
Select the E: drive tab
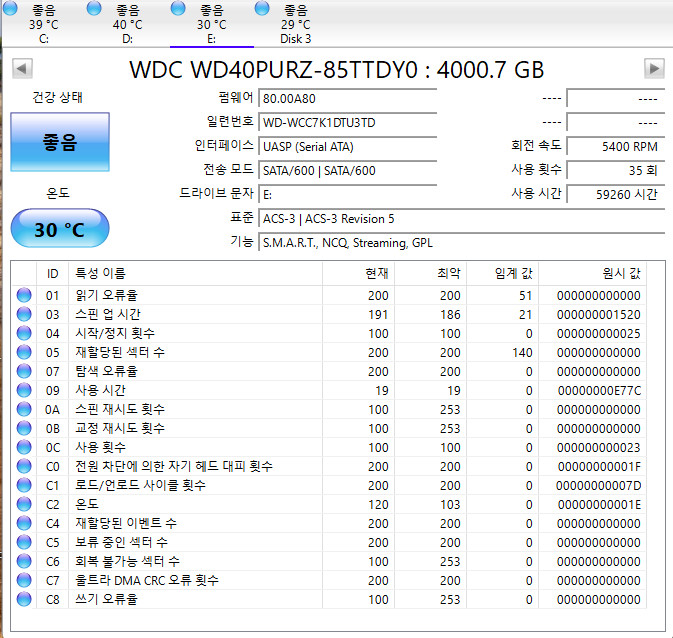pyautogui.click(x=212, y=24)
